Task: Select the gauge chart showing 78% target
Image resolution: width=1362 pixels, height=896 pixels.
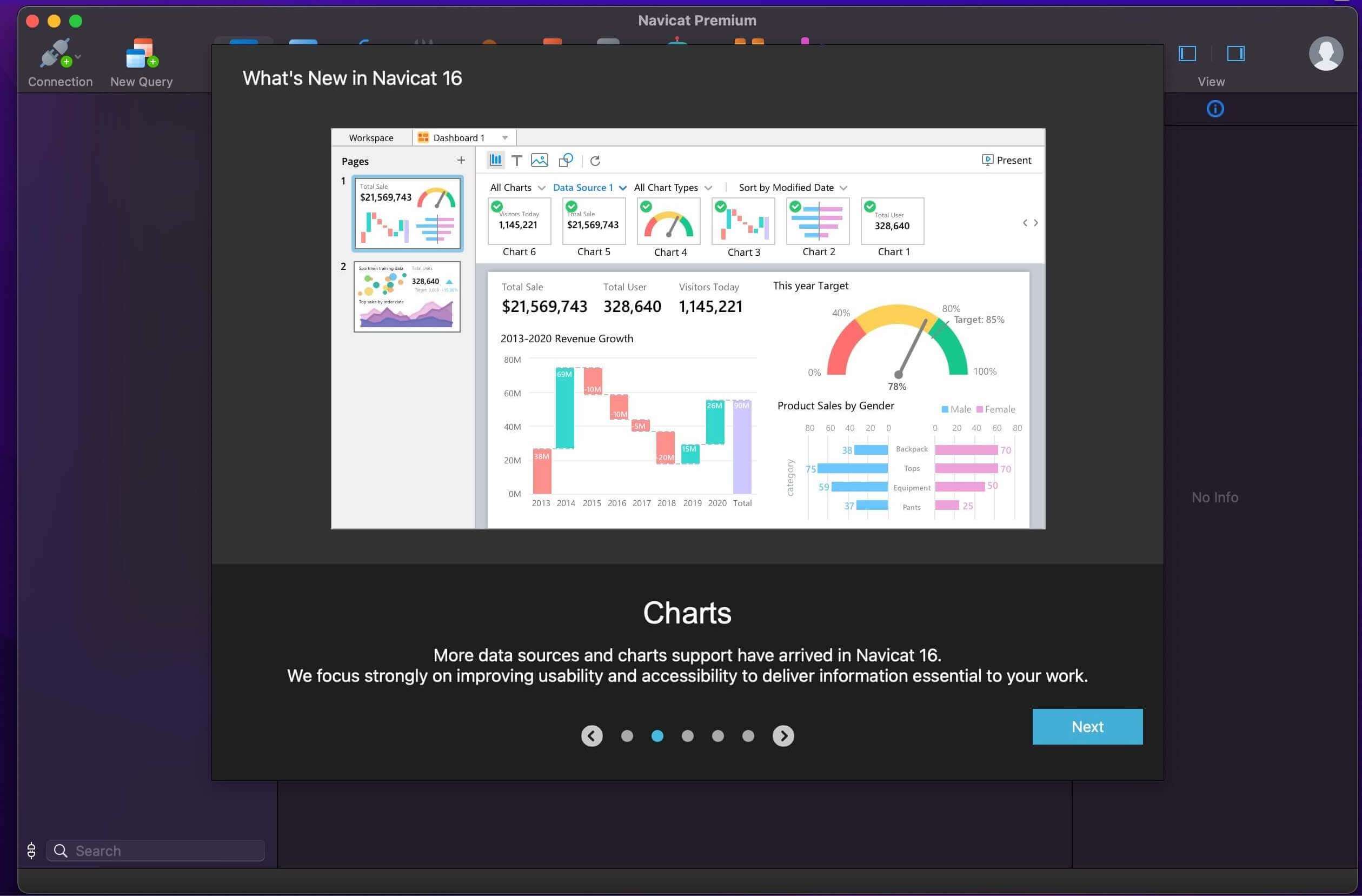Action: pos(898,340)
